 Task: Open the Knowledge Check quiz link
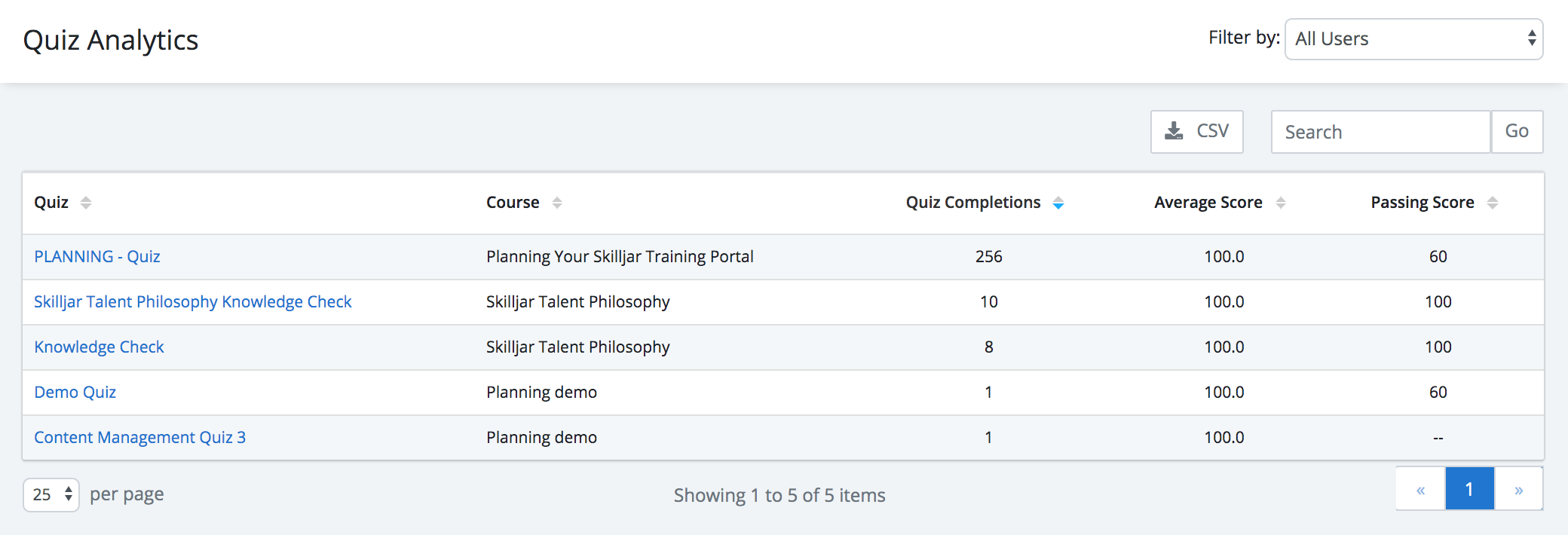point(99,347)
